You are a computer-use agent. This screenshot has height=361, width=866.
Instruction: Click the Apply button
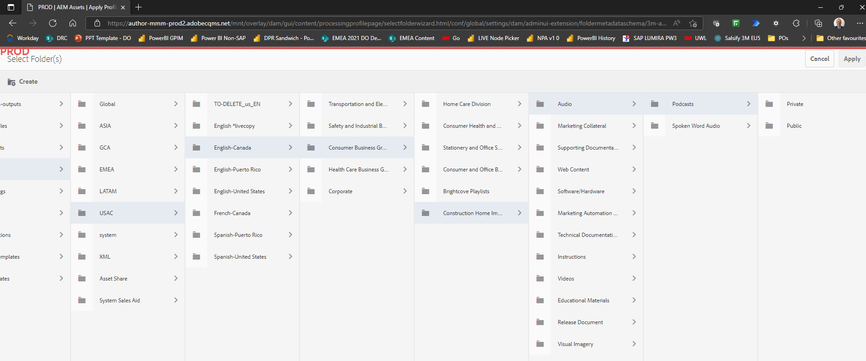852,59
